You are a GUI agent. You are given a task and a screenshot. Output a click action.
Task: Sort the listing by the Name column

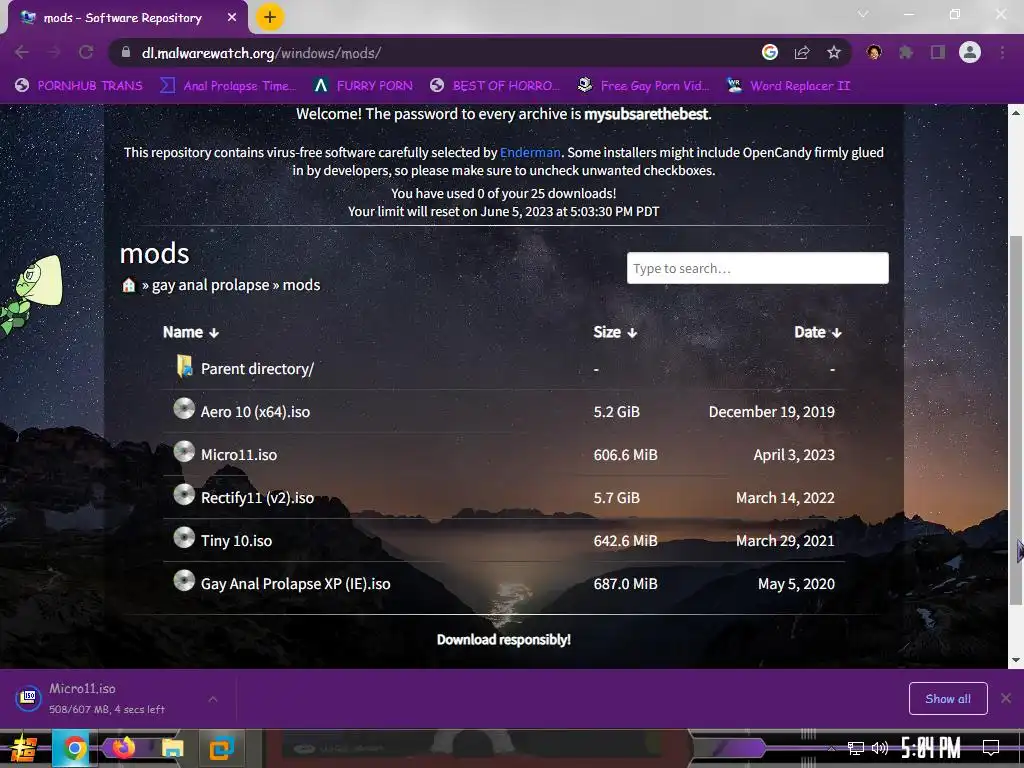tap(191, 332)
